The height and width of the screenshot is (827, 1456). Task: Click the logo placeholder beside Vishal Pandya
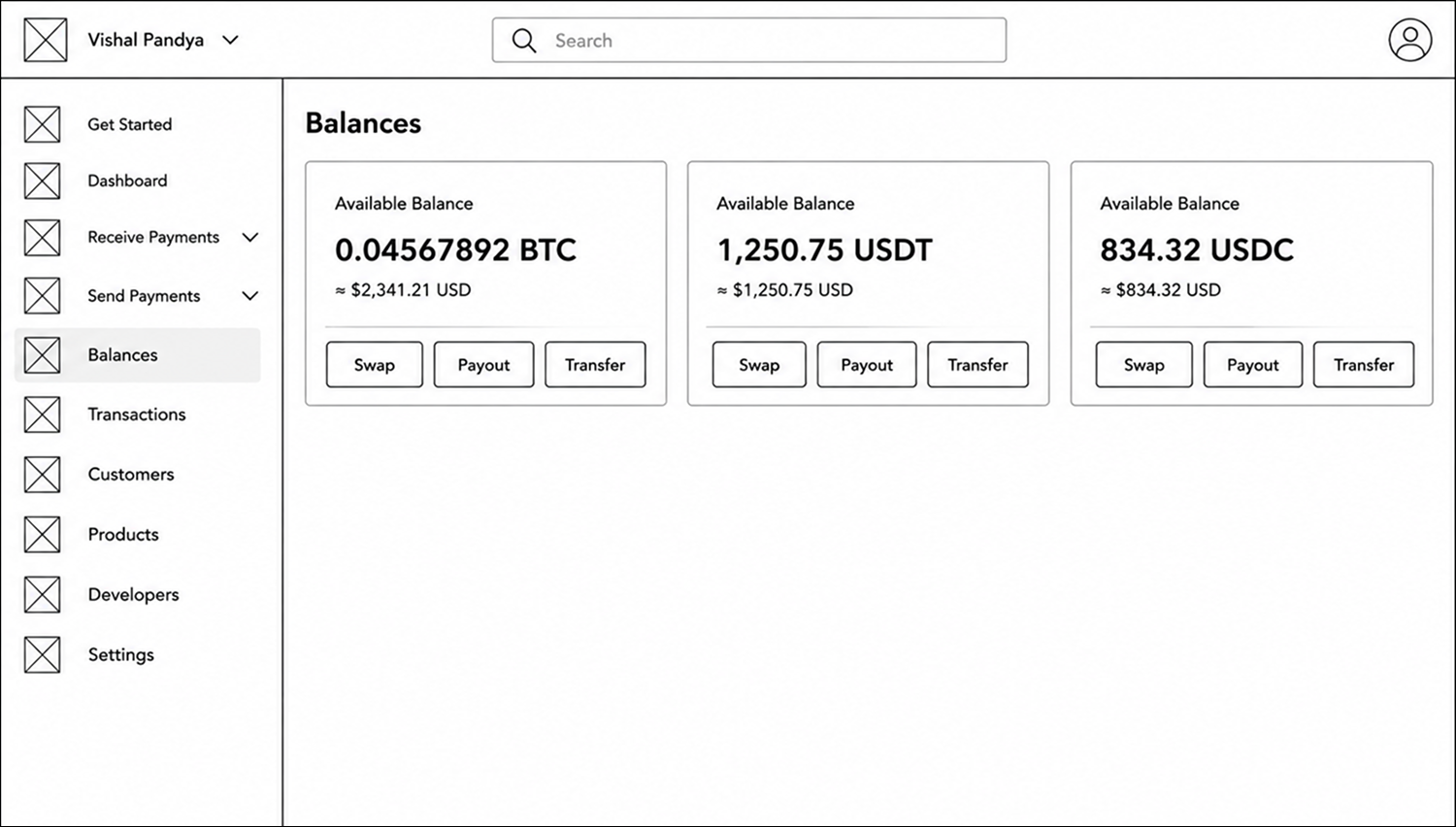point(46,40)
